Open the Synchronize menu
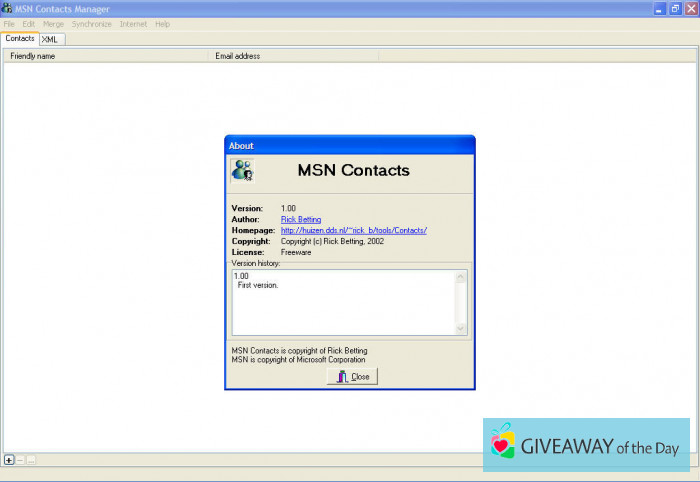 [x=91, y=24]
